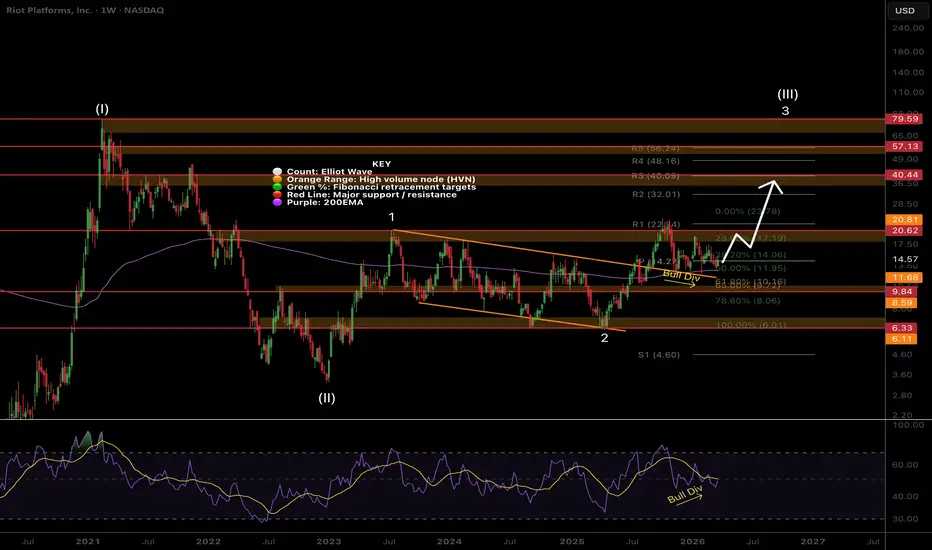932x550 pixels.
Task: Select the R2 (32.01) pivot label
Action: pyautogui.click(x=655, y=194)
